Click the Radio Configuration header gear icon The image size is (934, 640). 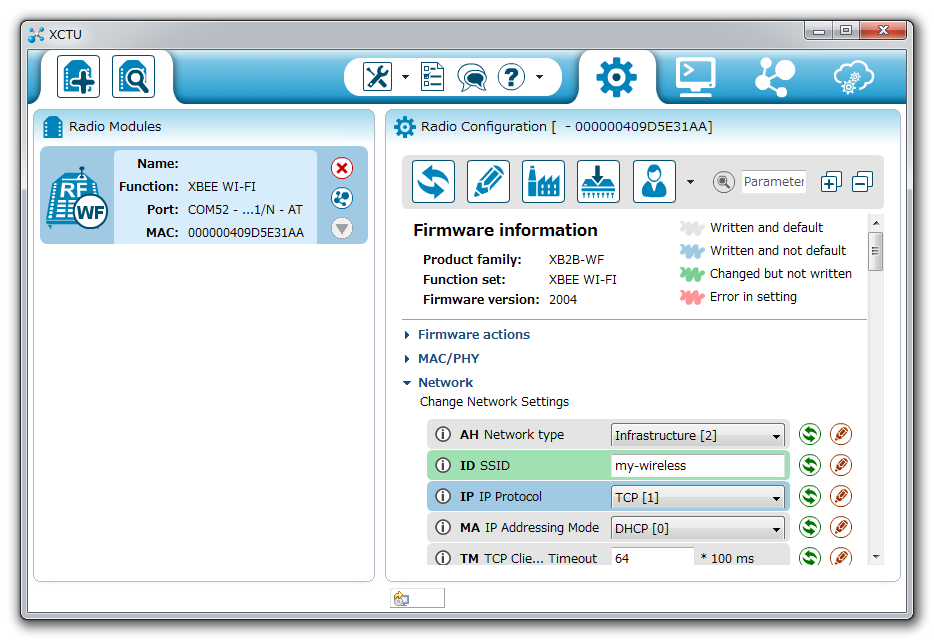point(405,126)
